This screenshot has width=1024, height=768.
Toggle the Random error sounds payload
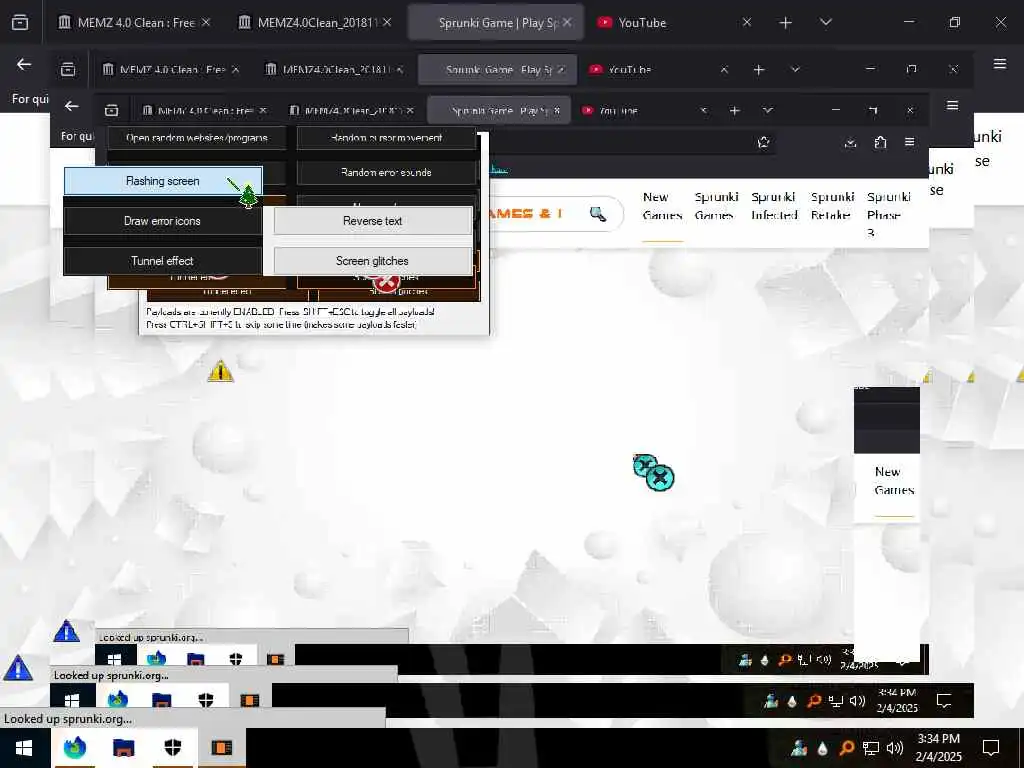pos(387,172)
